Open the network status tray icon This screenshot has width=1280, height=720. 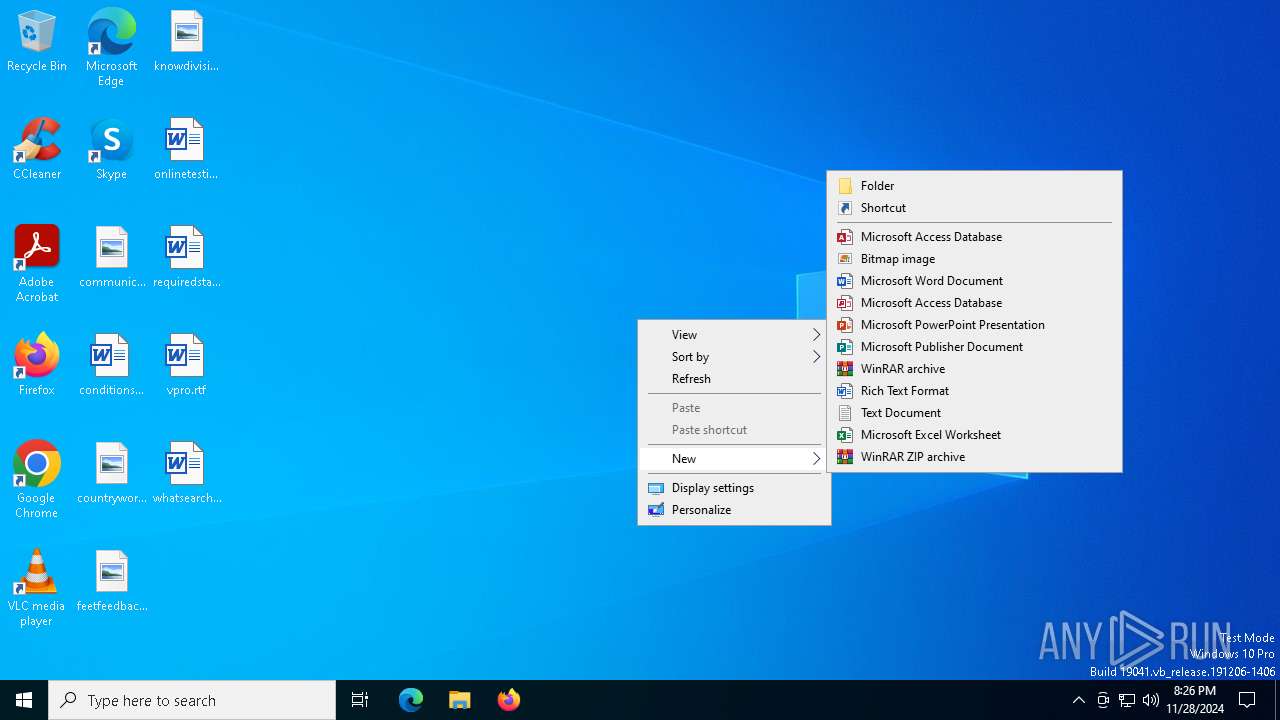coord(1127,700)
